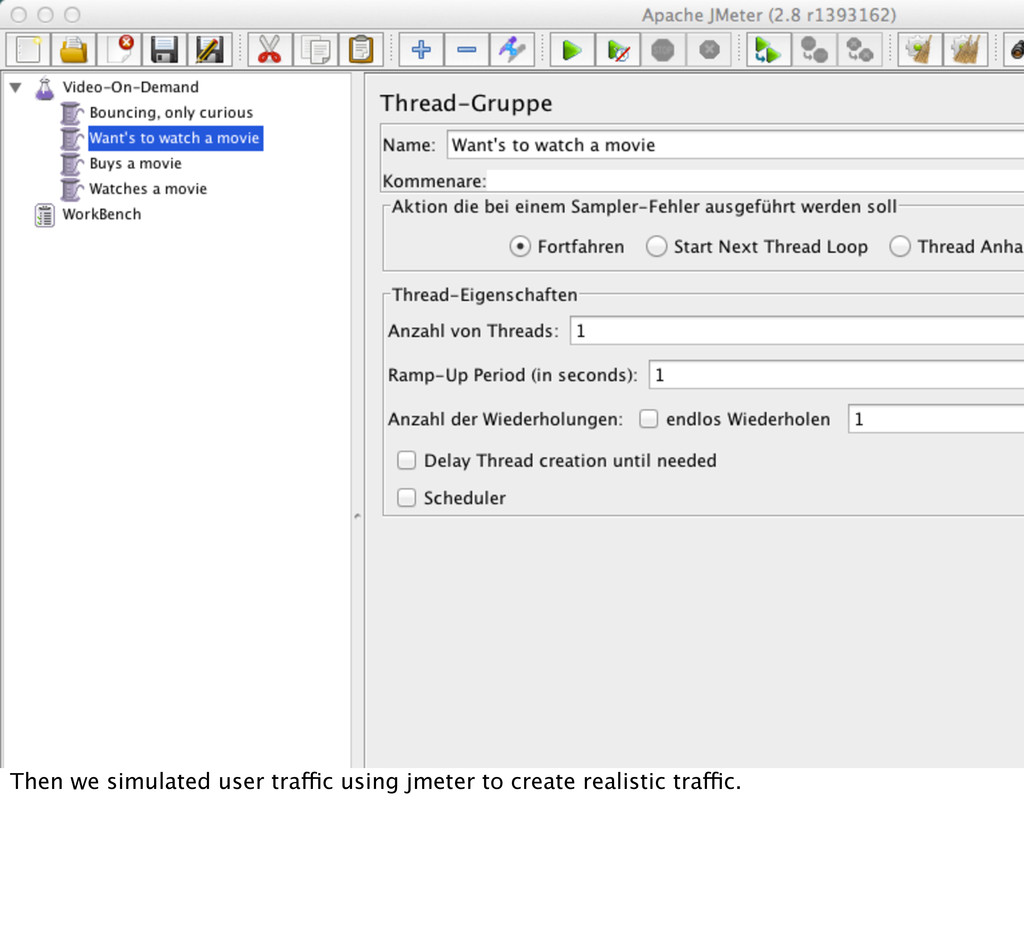Click the New test plan toolbar icon

28,50
